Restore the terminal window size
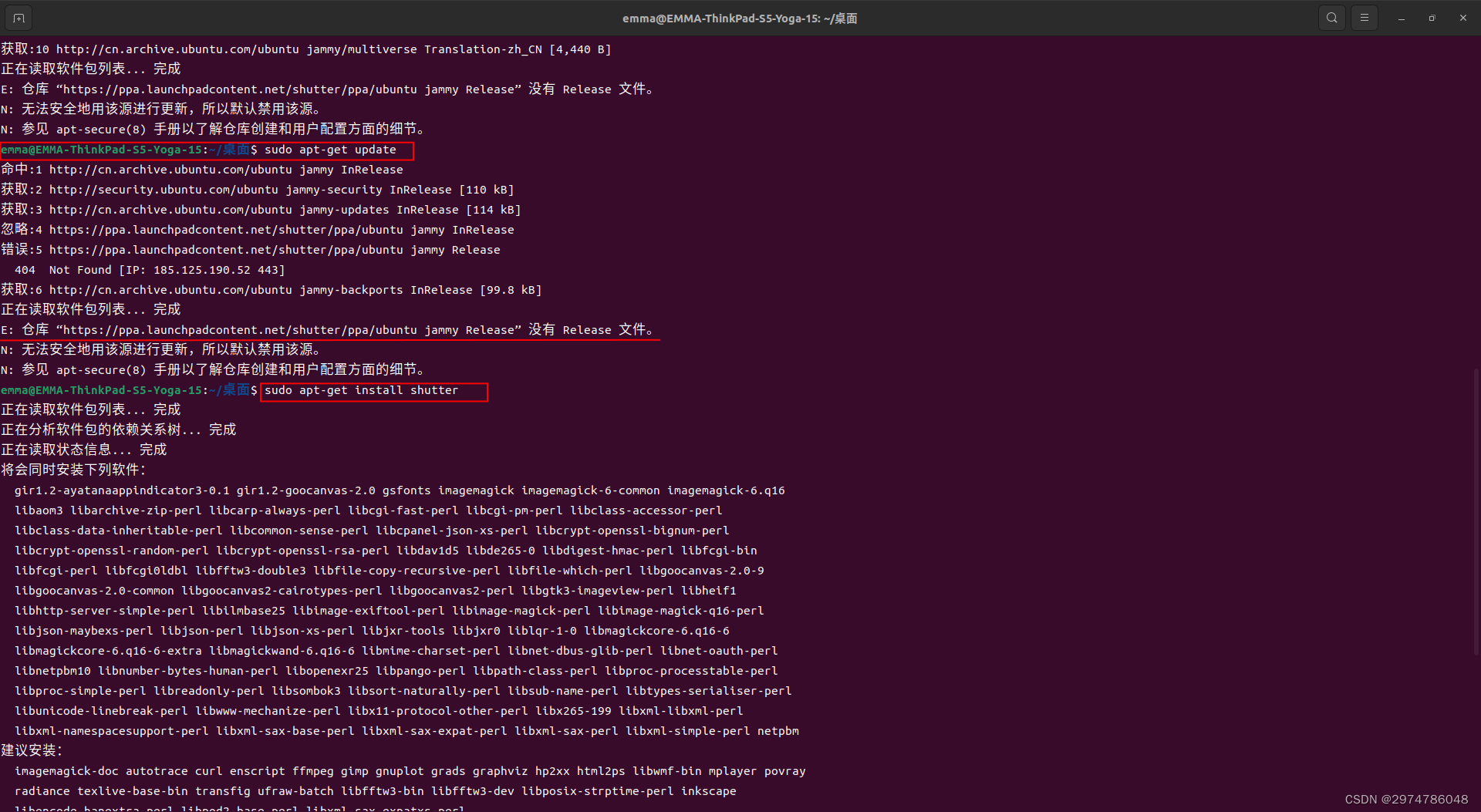This screenshot has height=812, width=1481. [1432, 18]
